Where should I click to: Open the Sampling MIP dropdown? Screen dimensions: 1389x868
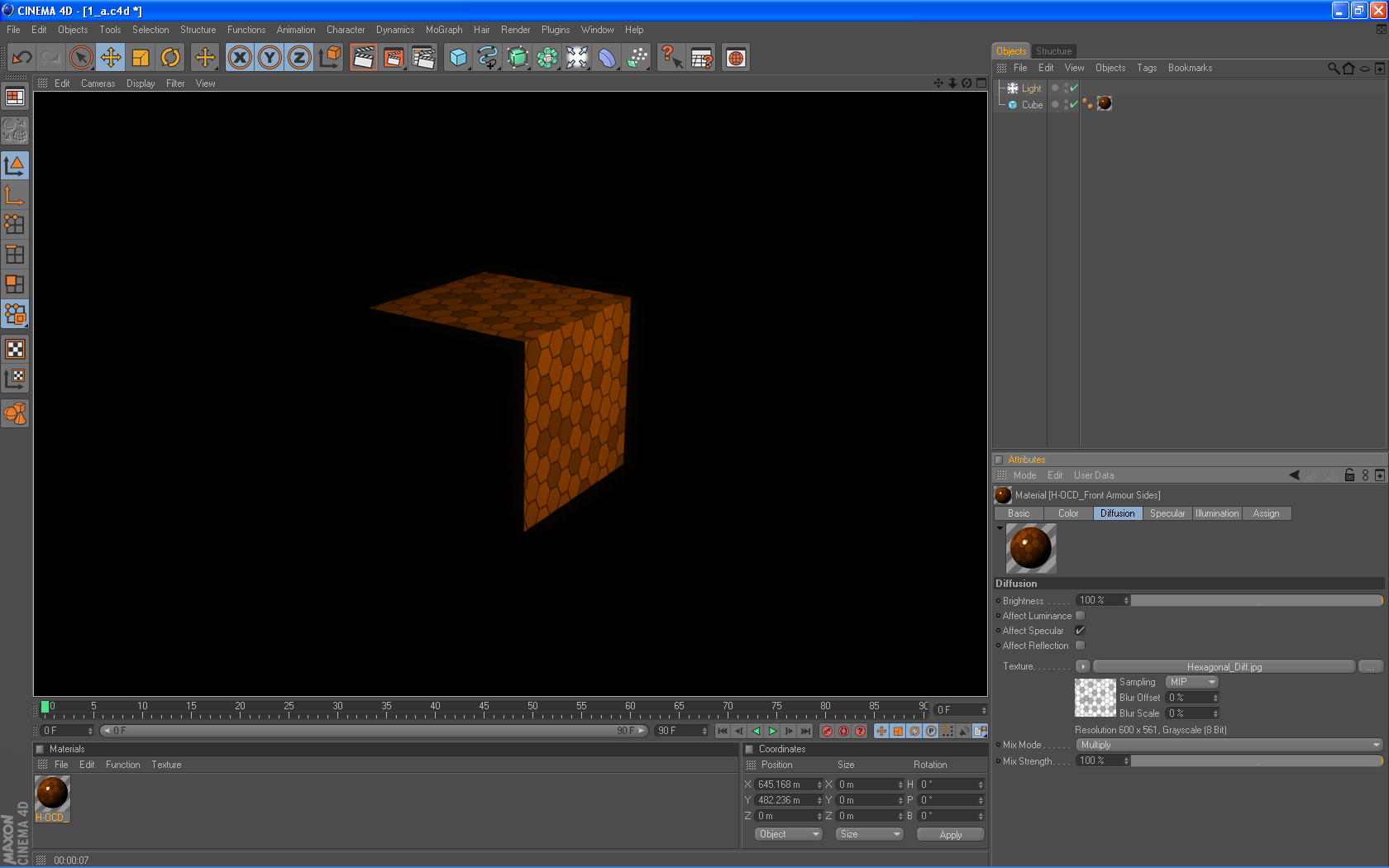click(1192, 682)
